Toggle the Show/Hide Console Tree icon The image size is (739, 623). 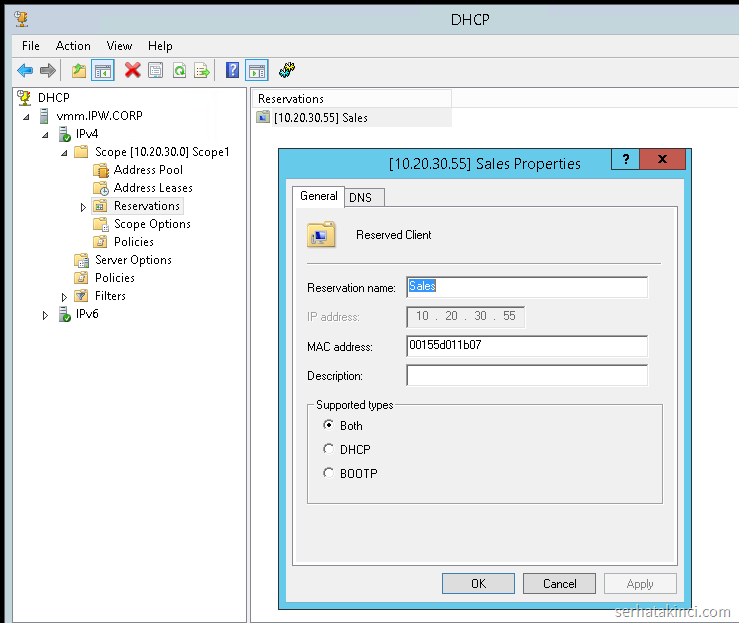tap(102, 70)
